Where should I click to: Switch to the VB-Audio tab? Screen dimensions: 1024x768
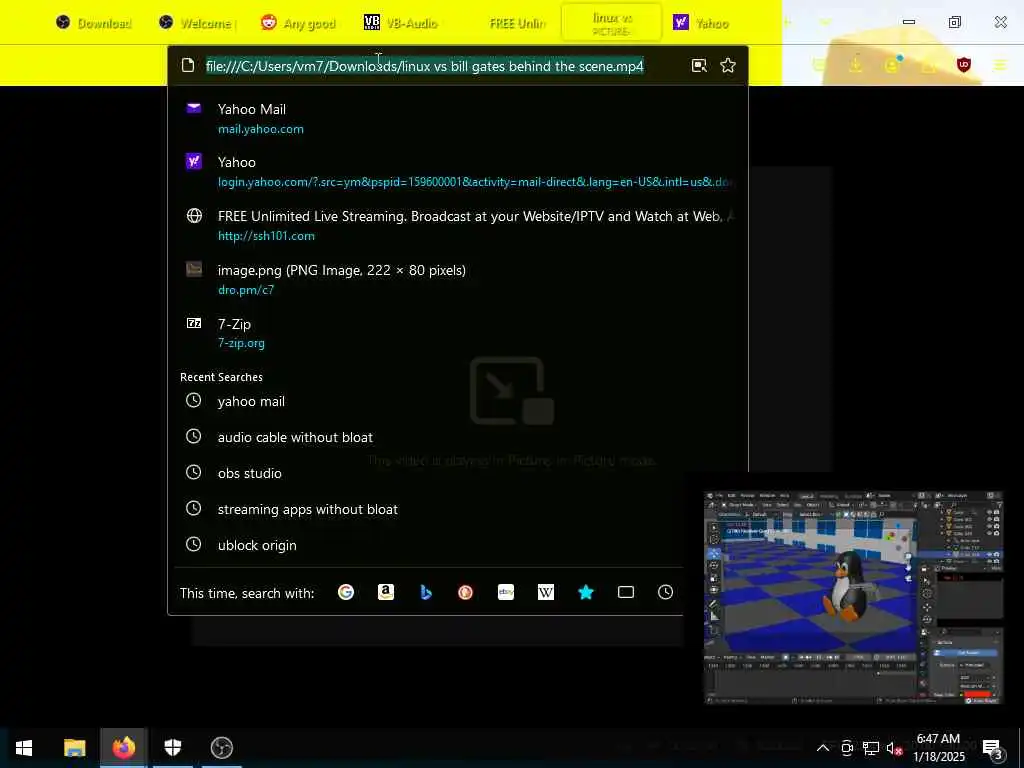click(x=401, y=23)
